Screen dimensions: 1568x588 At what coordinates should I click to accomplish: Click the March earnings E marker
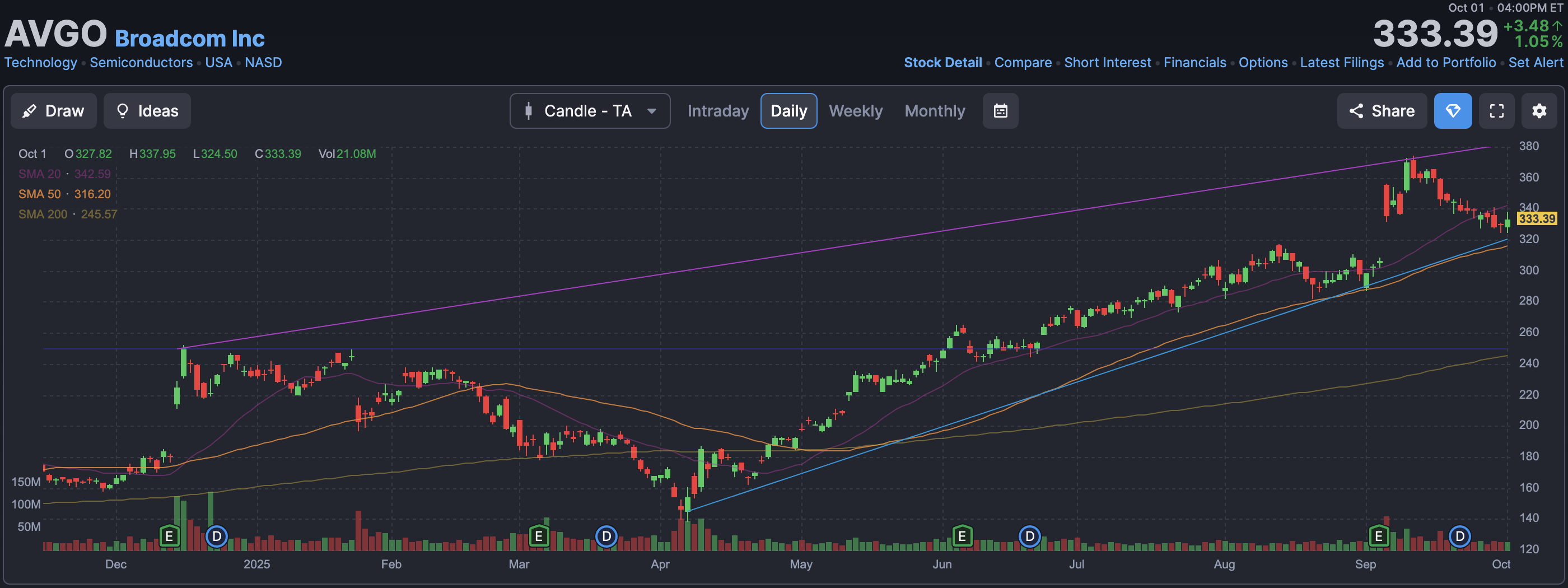click(539, 536)
